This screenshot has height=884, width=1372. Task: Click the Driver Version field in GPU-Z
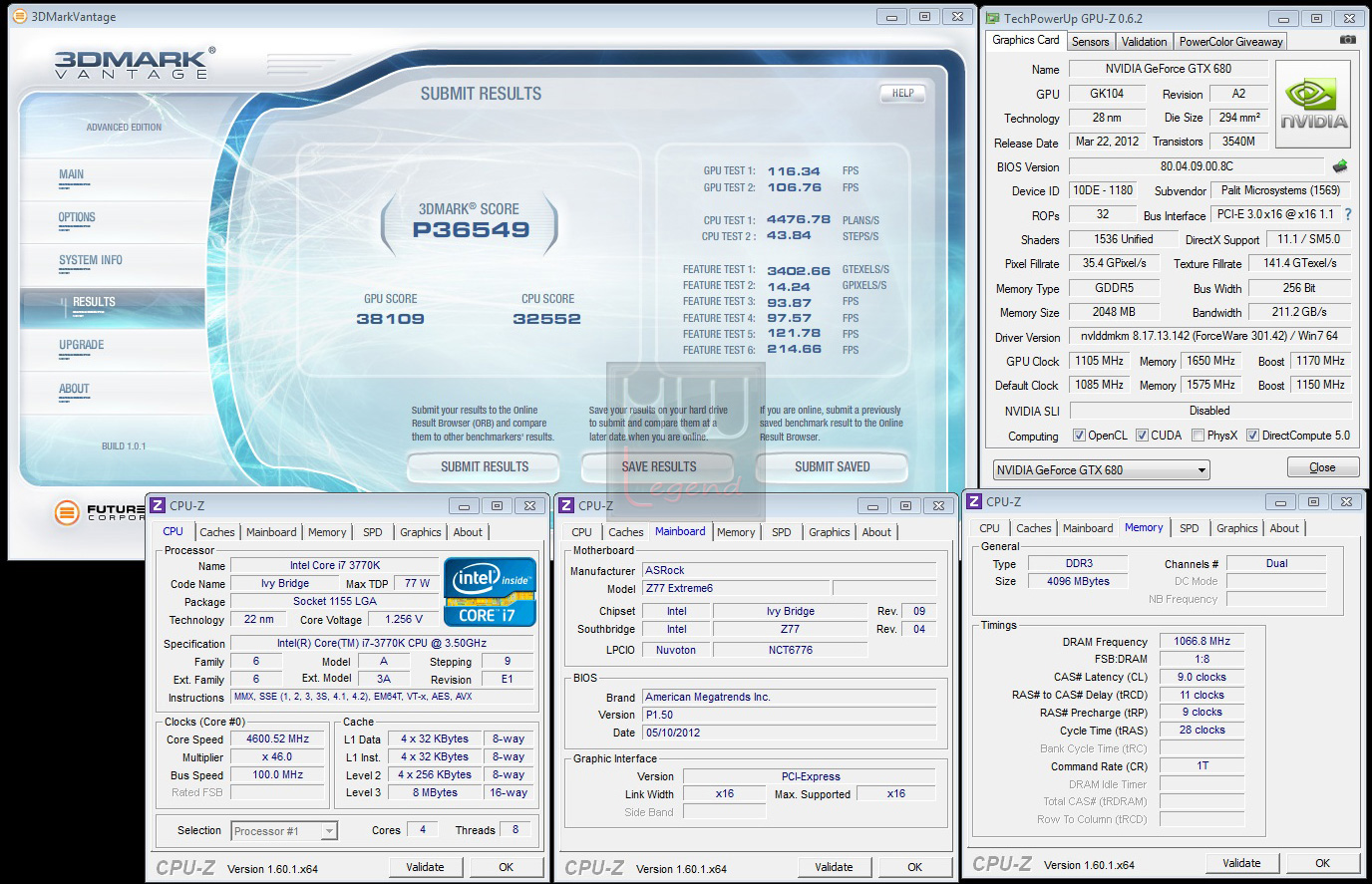click(x=1209, y=336)
